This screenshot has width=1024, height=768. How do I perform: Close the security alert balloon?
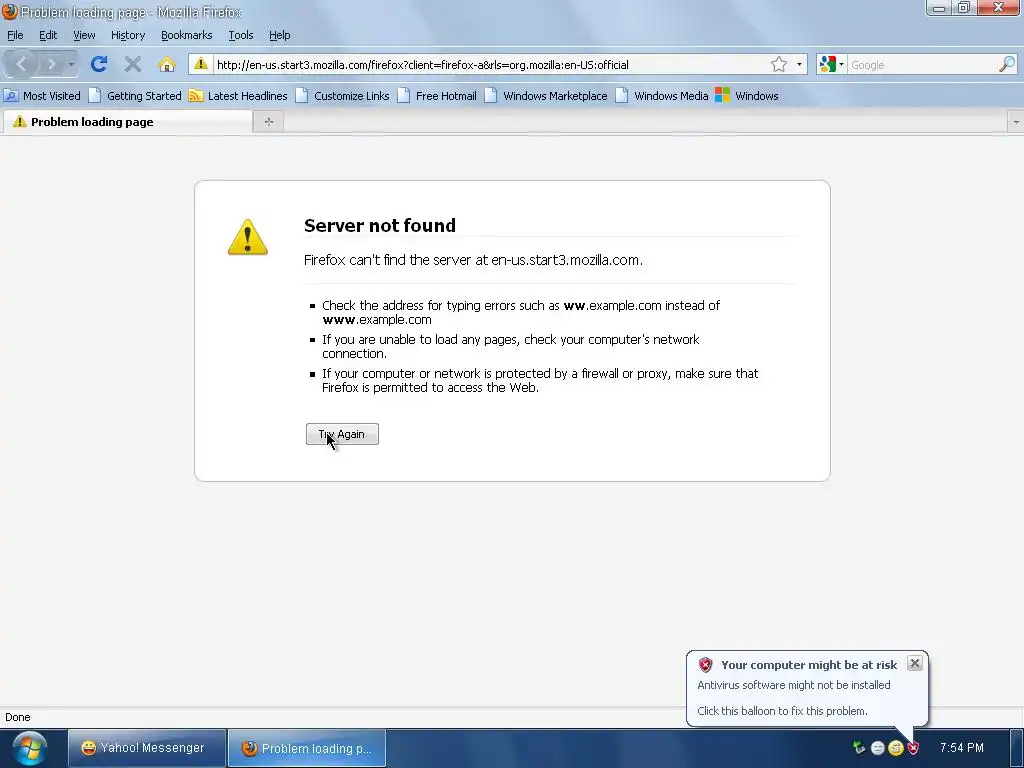915,663
